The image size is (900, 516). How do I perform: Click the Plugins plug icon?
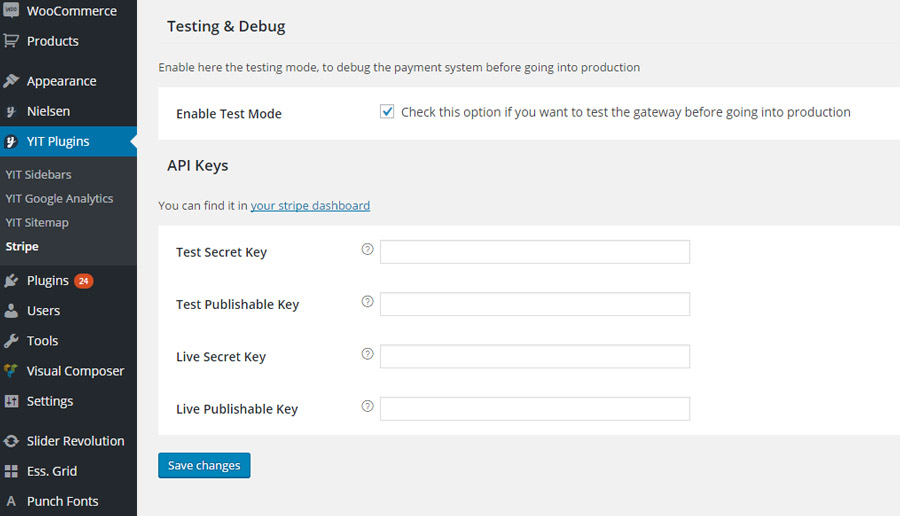click(11, 281)
